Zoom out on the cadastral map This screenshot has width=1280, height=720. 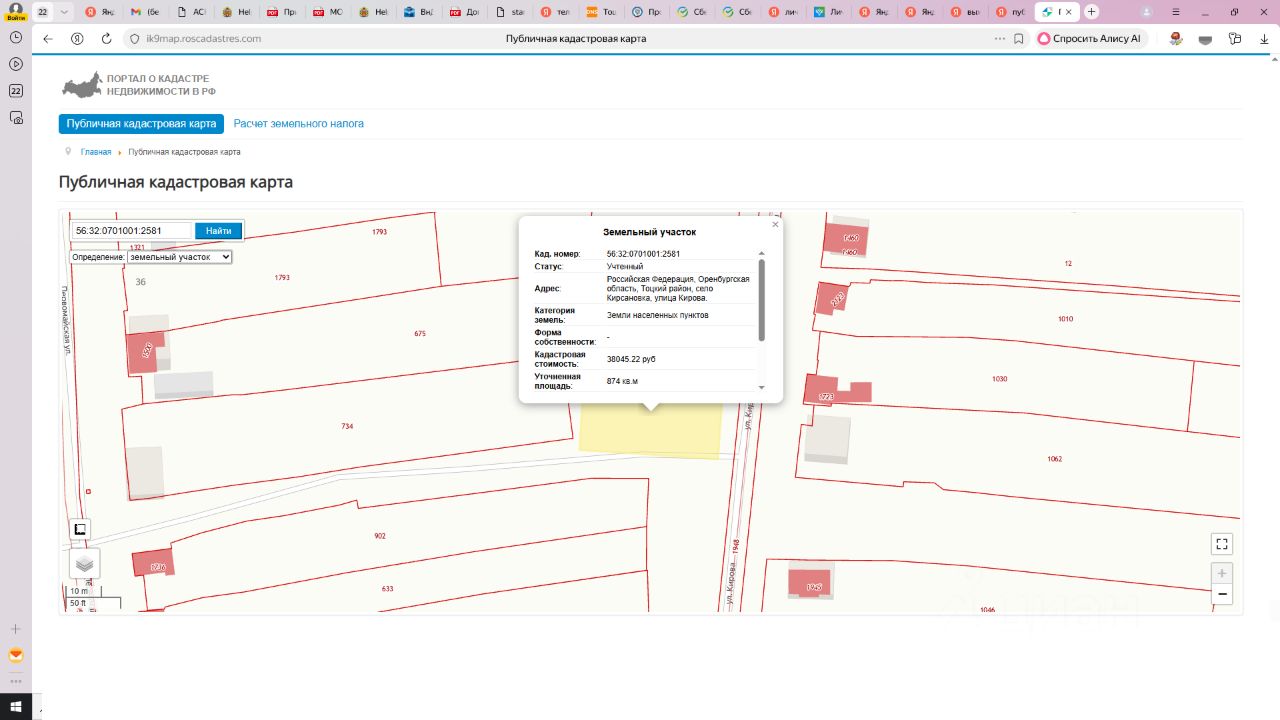pos(1221,594)
